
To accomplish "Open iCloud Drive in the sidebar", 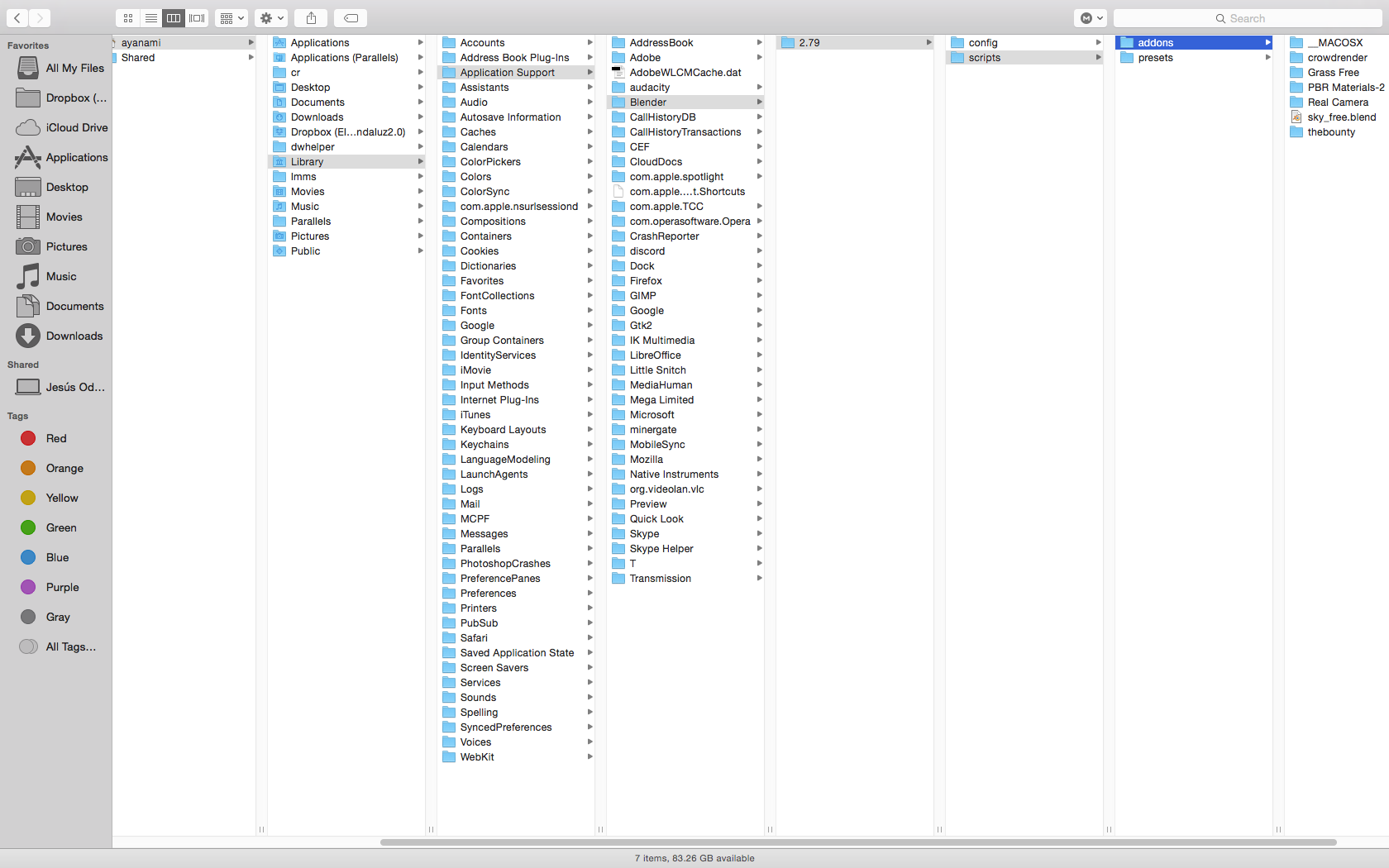I will coord(56,127).
